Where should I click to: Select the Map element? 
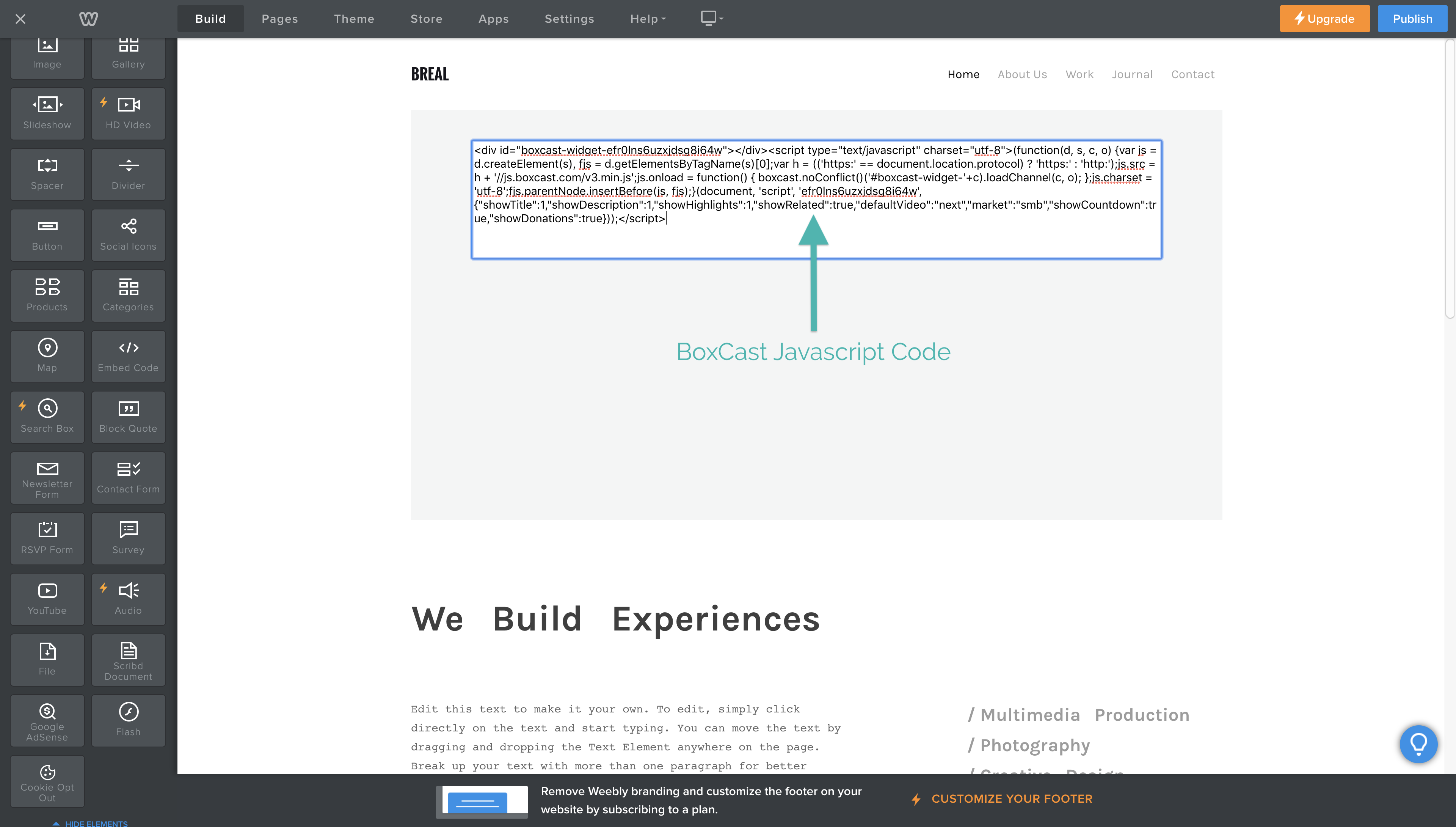47,356
